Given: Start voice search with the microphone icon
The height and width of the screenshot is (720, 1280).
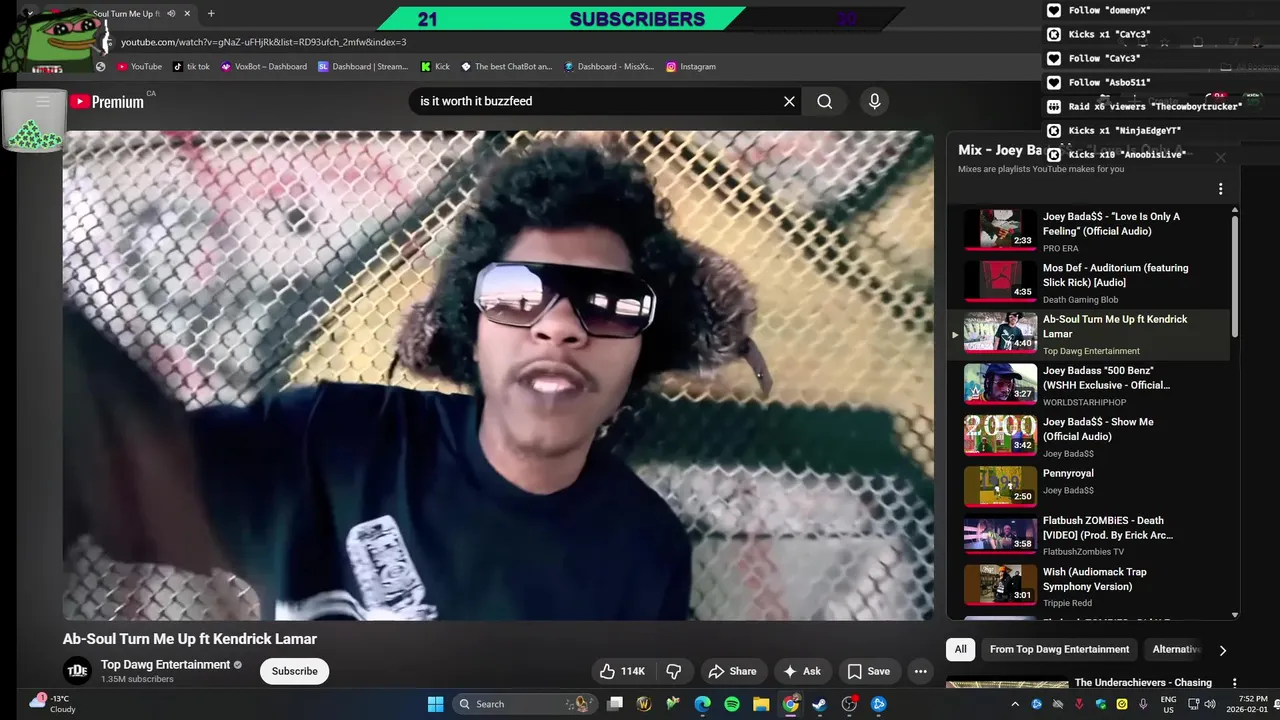Looking at the screenshot, I should [874, 101].
